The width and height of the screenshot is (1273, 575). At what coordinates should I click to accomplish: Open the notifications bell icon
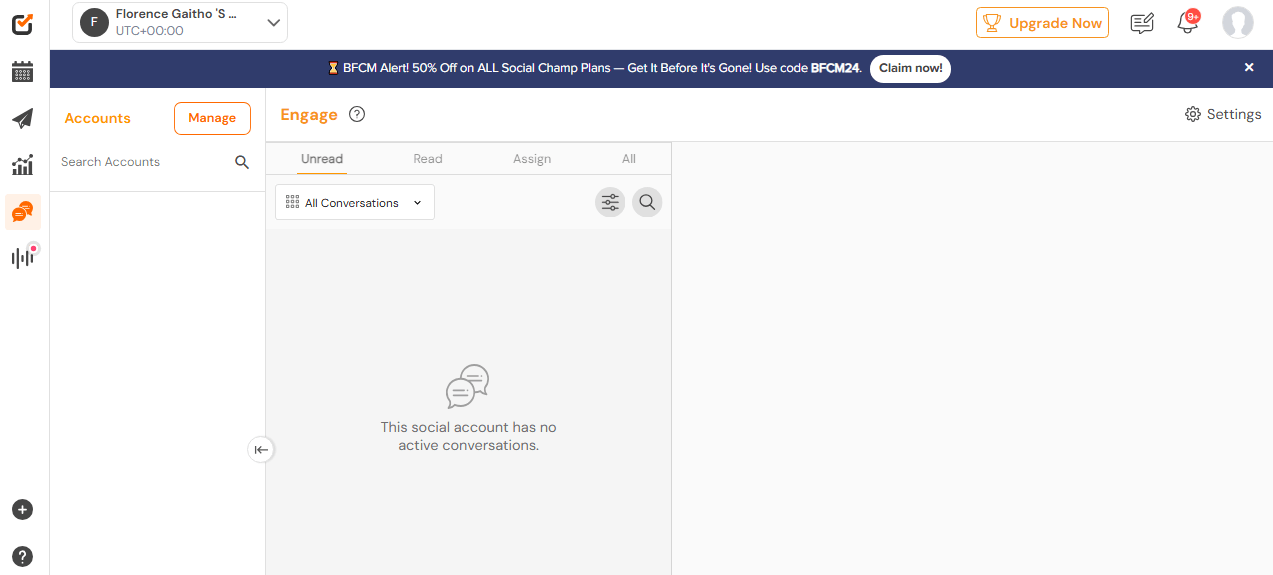coord(1187,23)
